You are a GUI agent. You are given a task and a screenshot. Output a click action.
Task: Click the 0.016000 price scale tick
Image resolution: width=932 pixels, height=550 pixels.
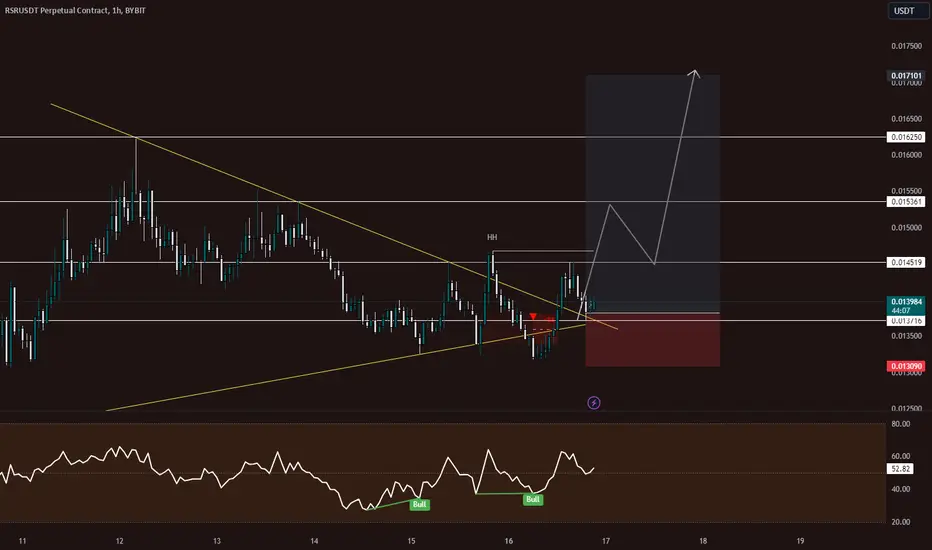(906, 155)
